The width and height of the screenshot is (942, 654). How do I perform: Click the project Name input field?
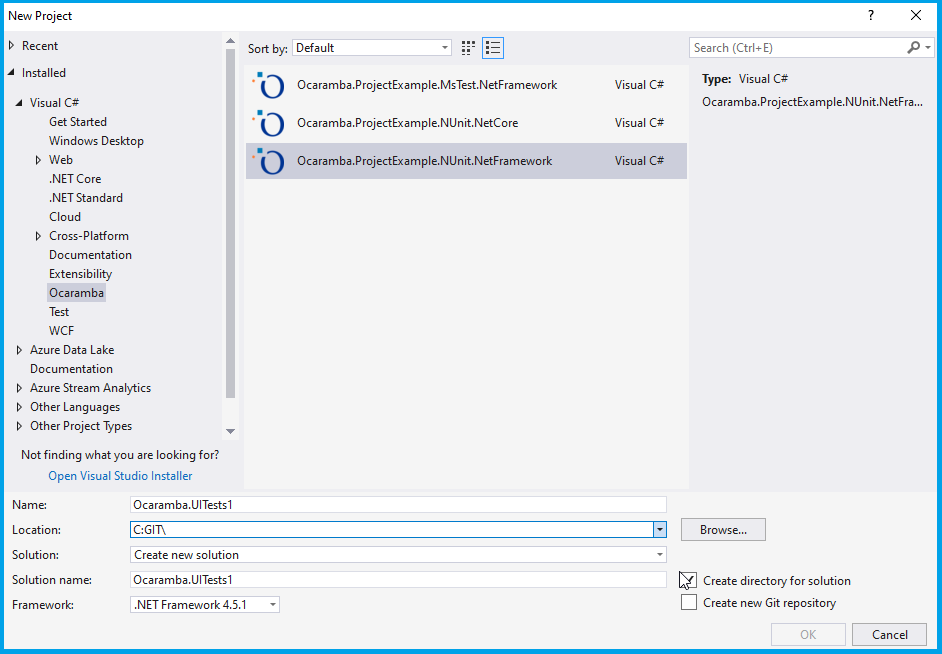click(x=398, y=505)
